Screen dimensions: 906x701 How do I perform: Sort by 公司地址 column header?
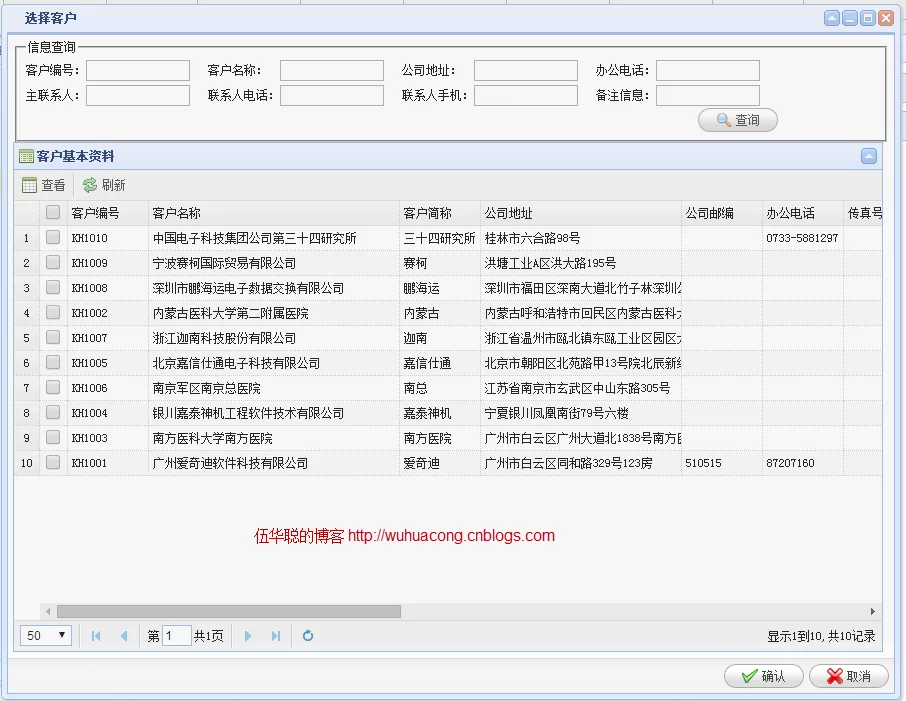(x=581, y=213)
